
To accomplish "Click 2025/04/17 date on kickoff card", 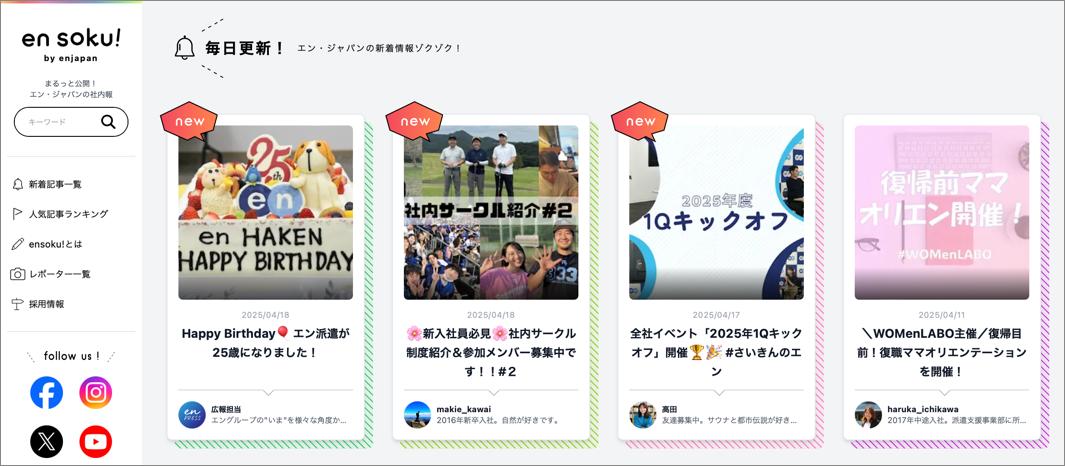I will [717, 315].
